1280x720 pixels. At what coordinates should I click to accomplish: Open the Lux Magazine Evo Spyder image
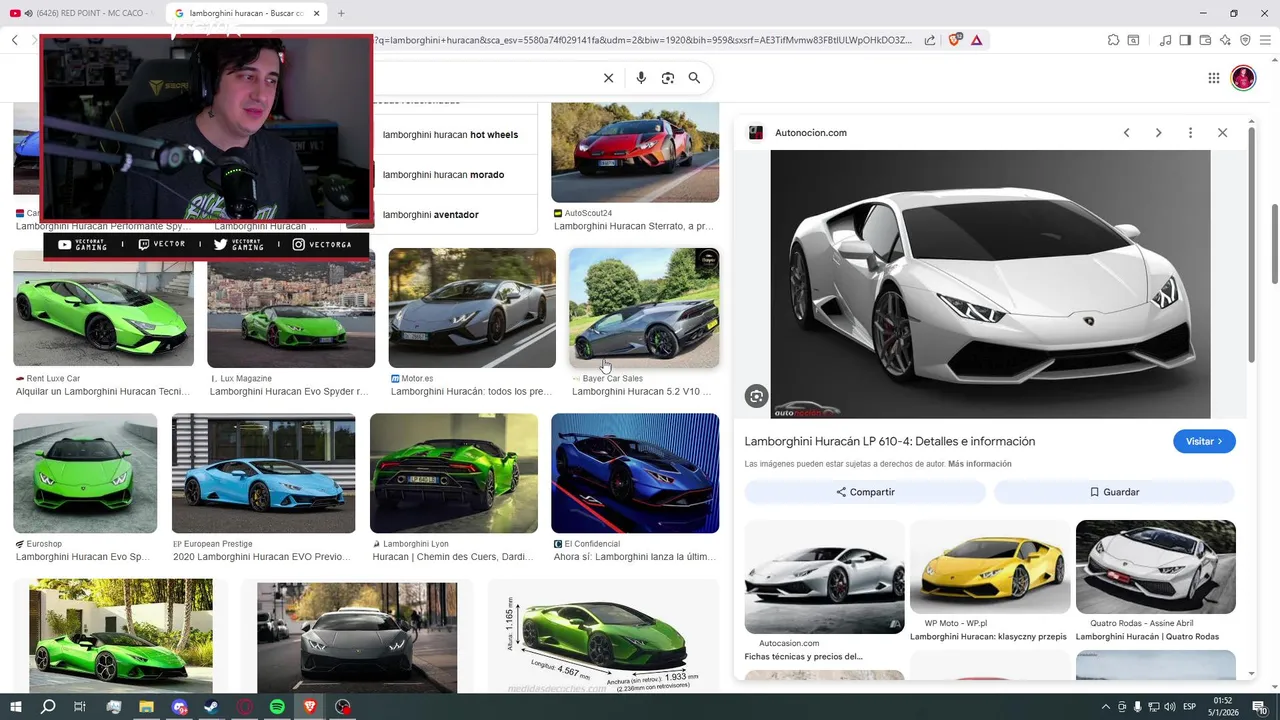(291, 308)
